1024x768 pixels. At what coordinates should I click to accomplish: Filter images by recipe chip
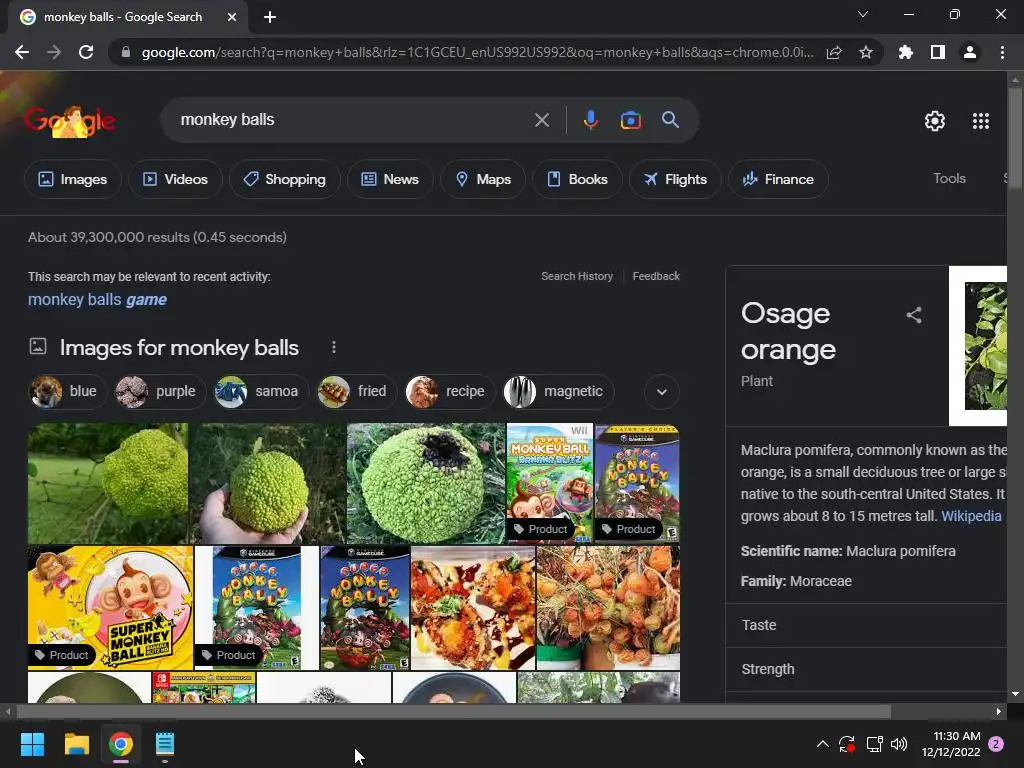(x=449, y=391)
